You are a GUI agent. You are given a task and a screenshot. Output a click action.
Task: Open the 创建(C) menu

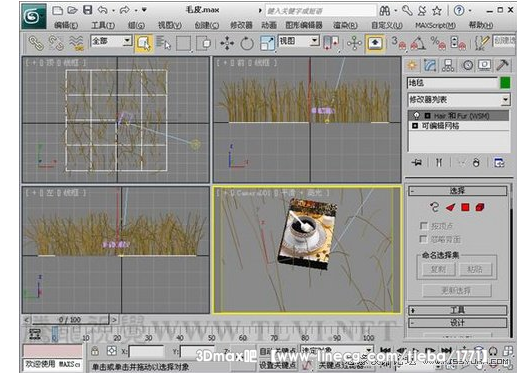(207, 25)
